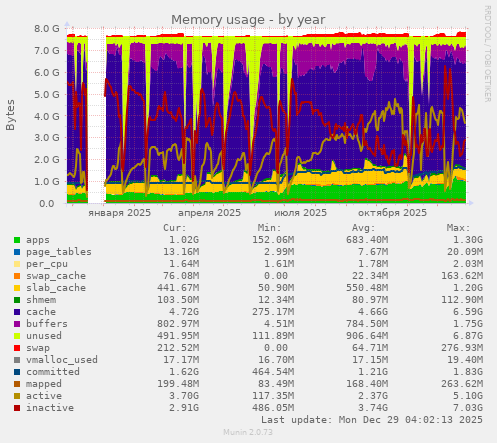The width and height of the screenshot is (497, 443).
Task: Click cache max value 6.59G
Action: 468,312
